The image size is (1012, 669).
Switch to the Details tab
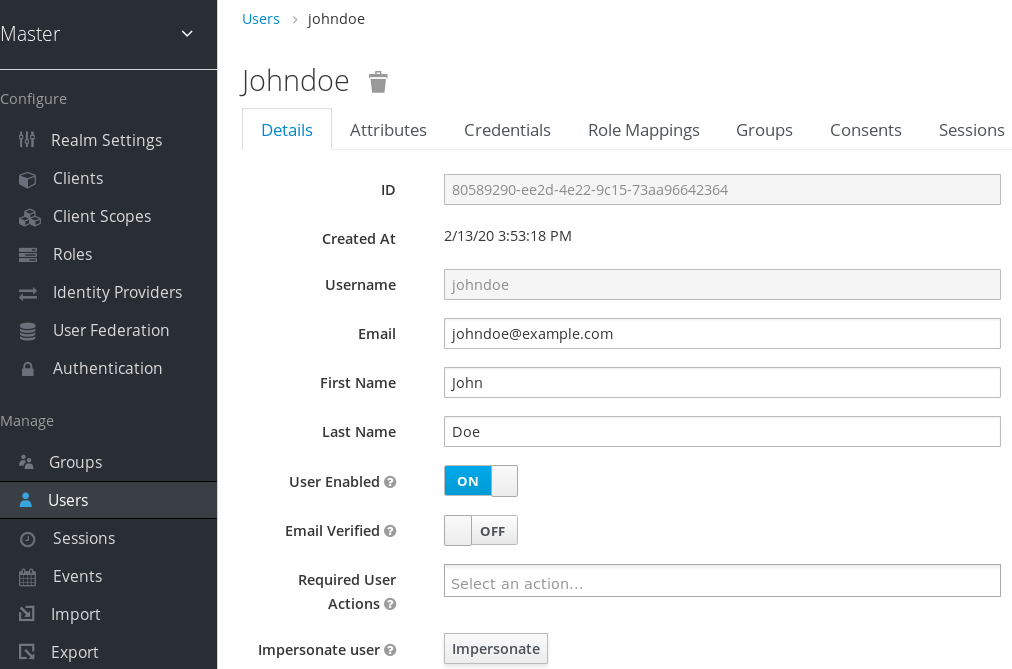[x=287, y=130]
